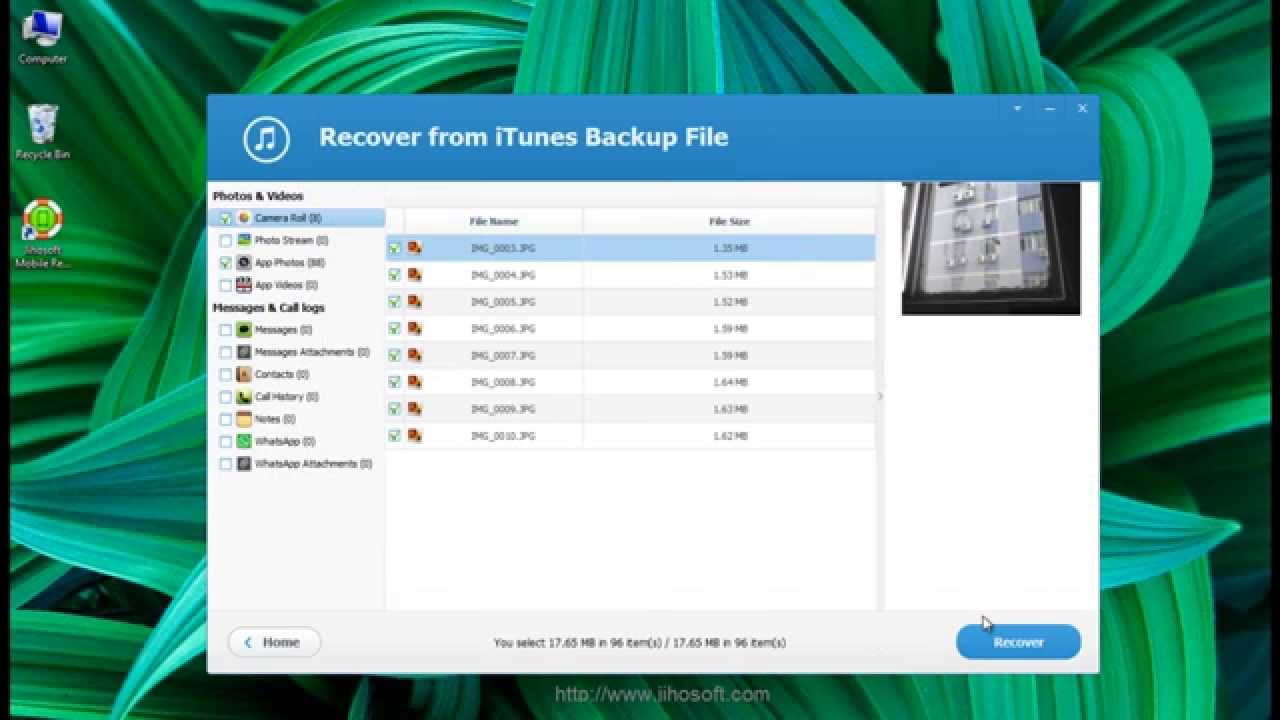Click the file icon beside IMG_0003.JPG

pyautogui.click(x=414, y=248)
